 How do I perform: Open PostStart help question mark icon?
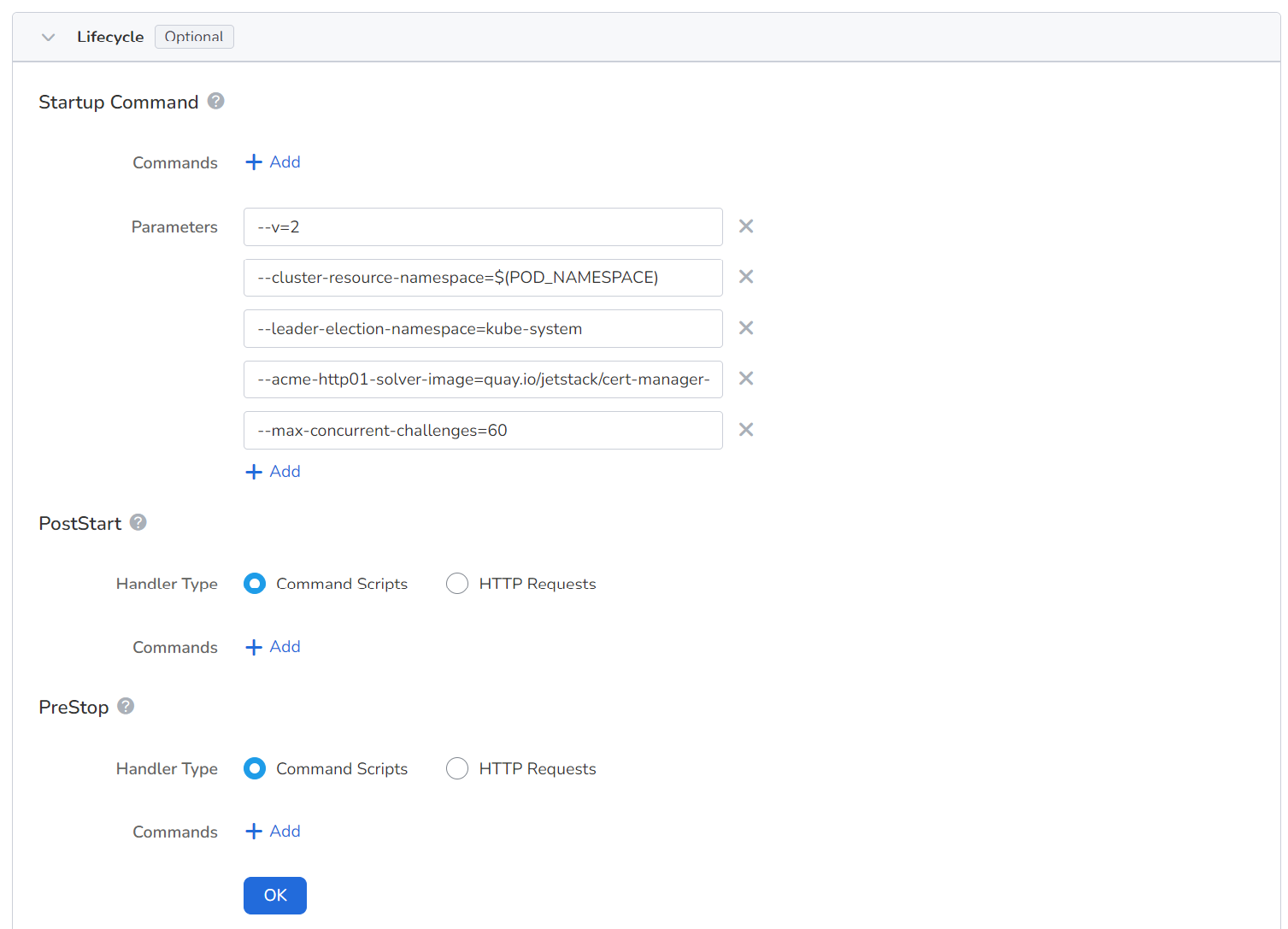click(x=138, y=522)
